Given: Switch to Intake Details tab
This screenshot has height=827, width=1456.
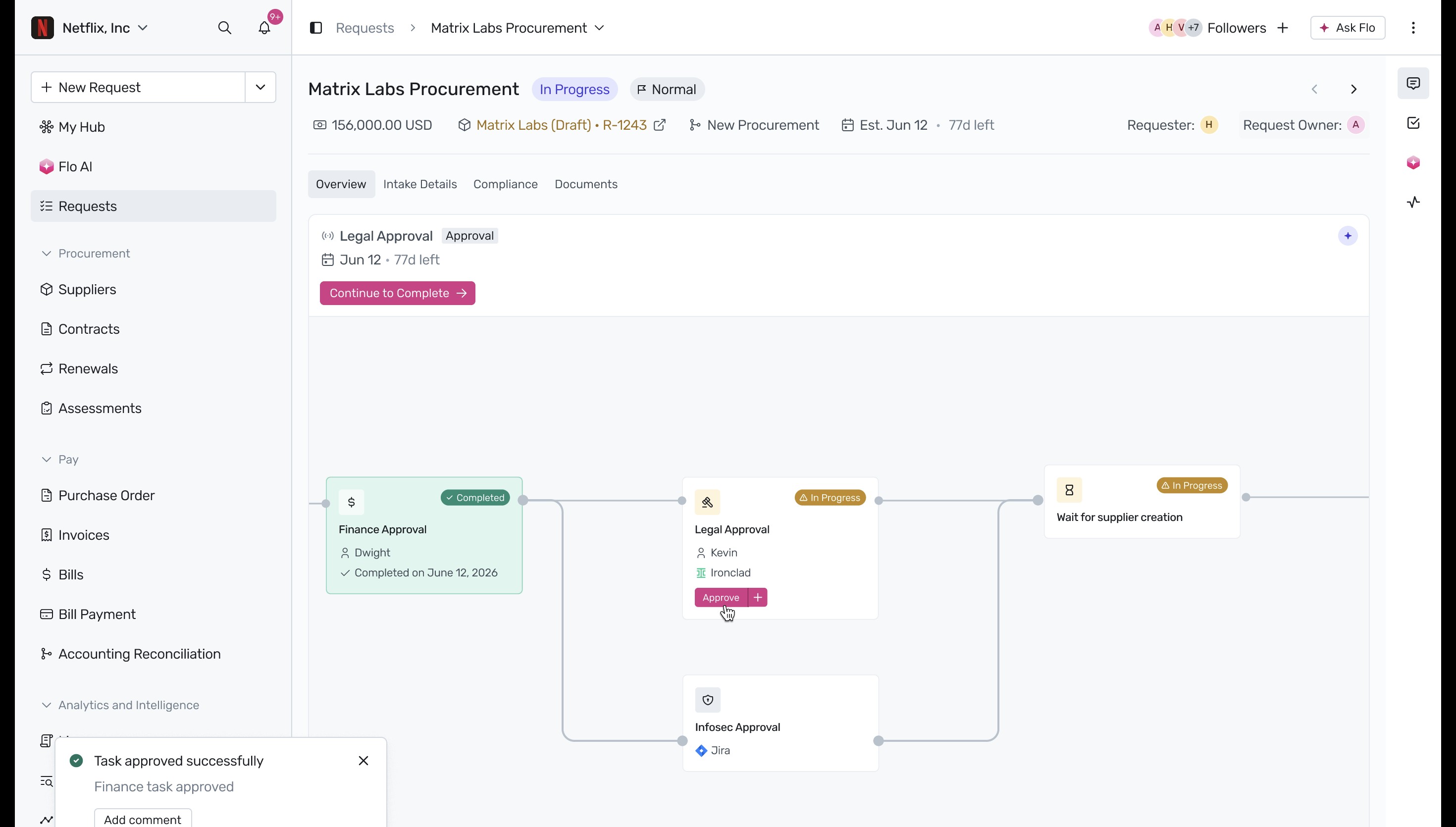Looking at the screenshot, I should coord(420,184).
